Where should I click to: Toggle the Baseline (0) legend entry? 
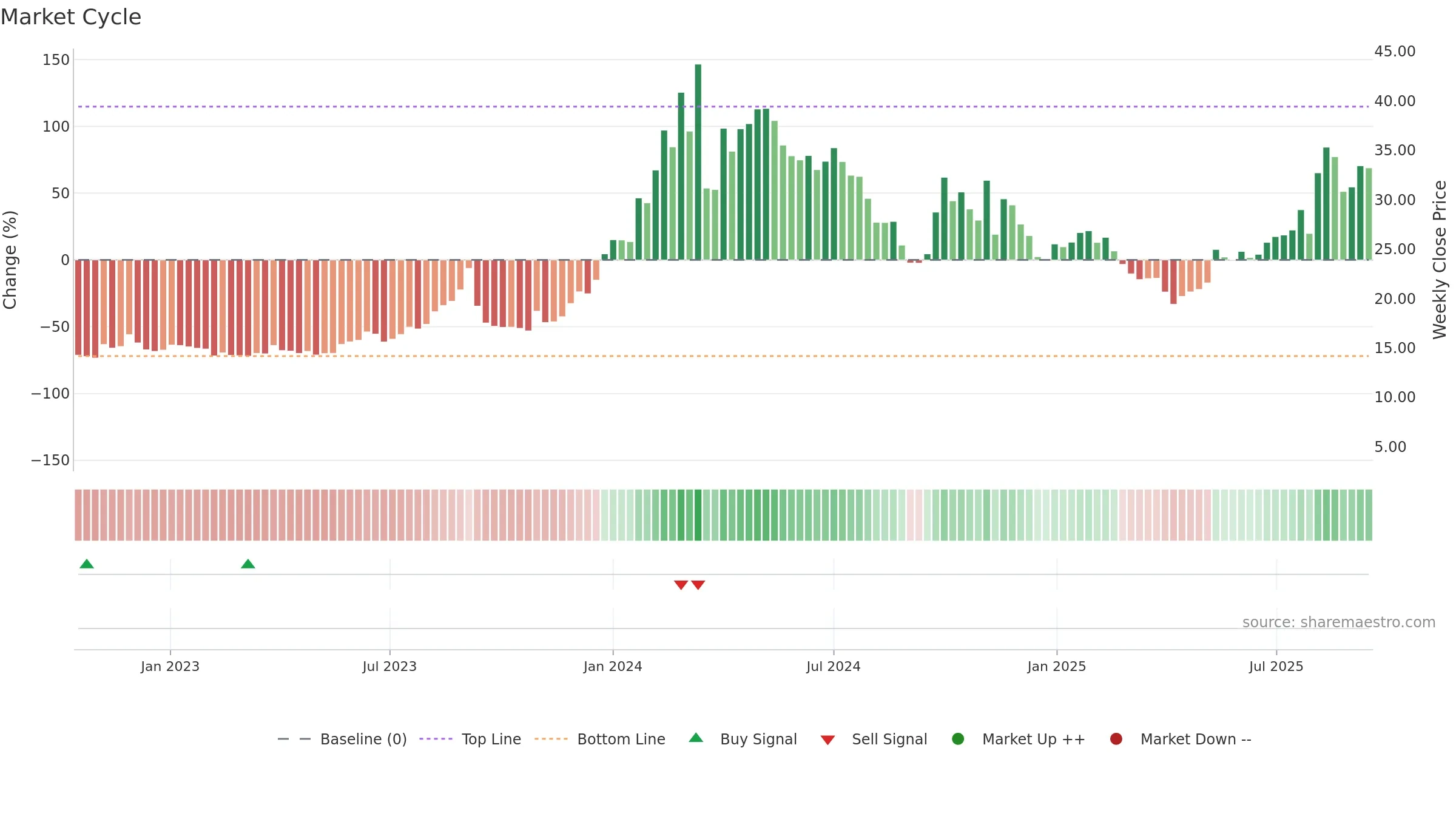coord(342,739)
